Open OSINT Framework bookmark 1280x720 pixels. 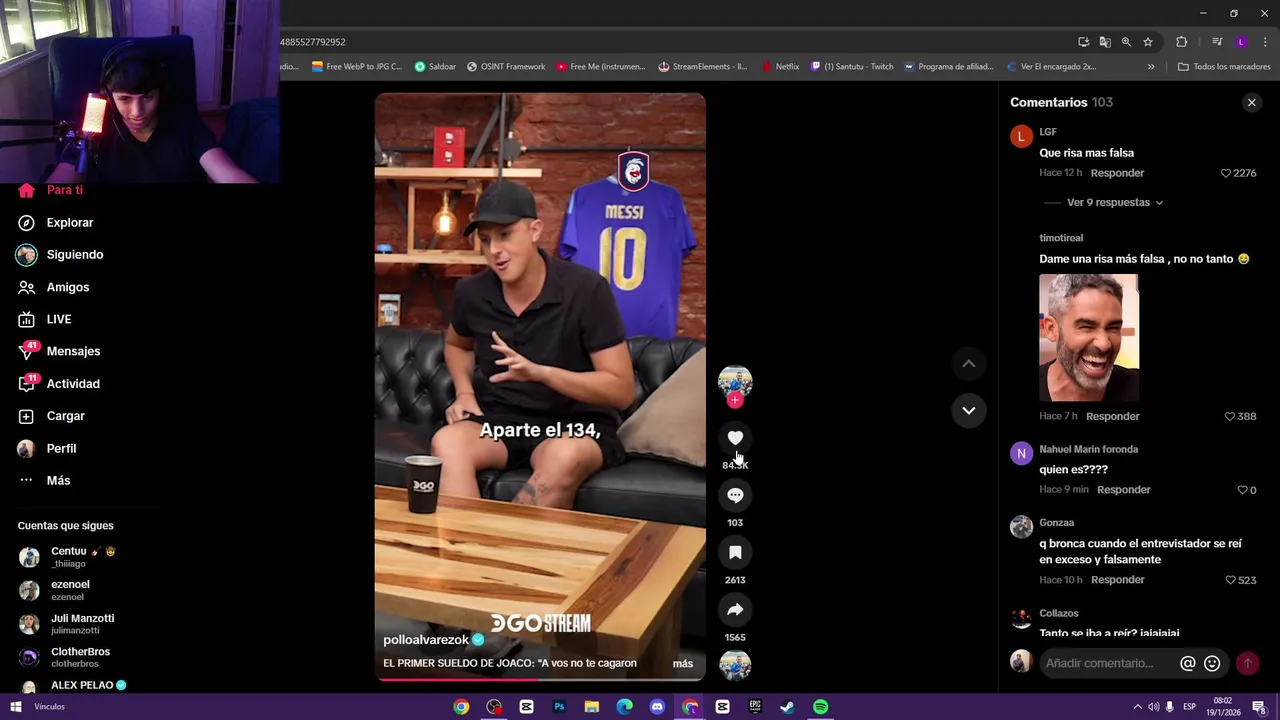tap(505, 67)
